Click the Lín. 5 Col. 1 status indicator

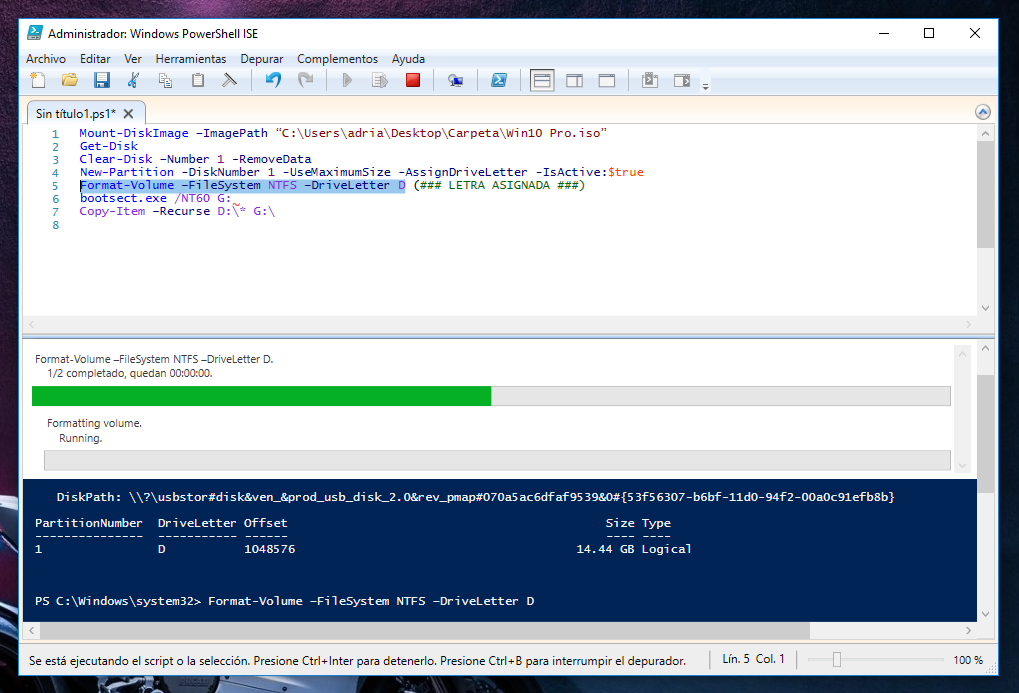(753, 659)
